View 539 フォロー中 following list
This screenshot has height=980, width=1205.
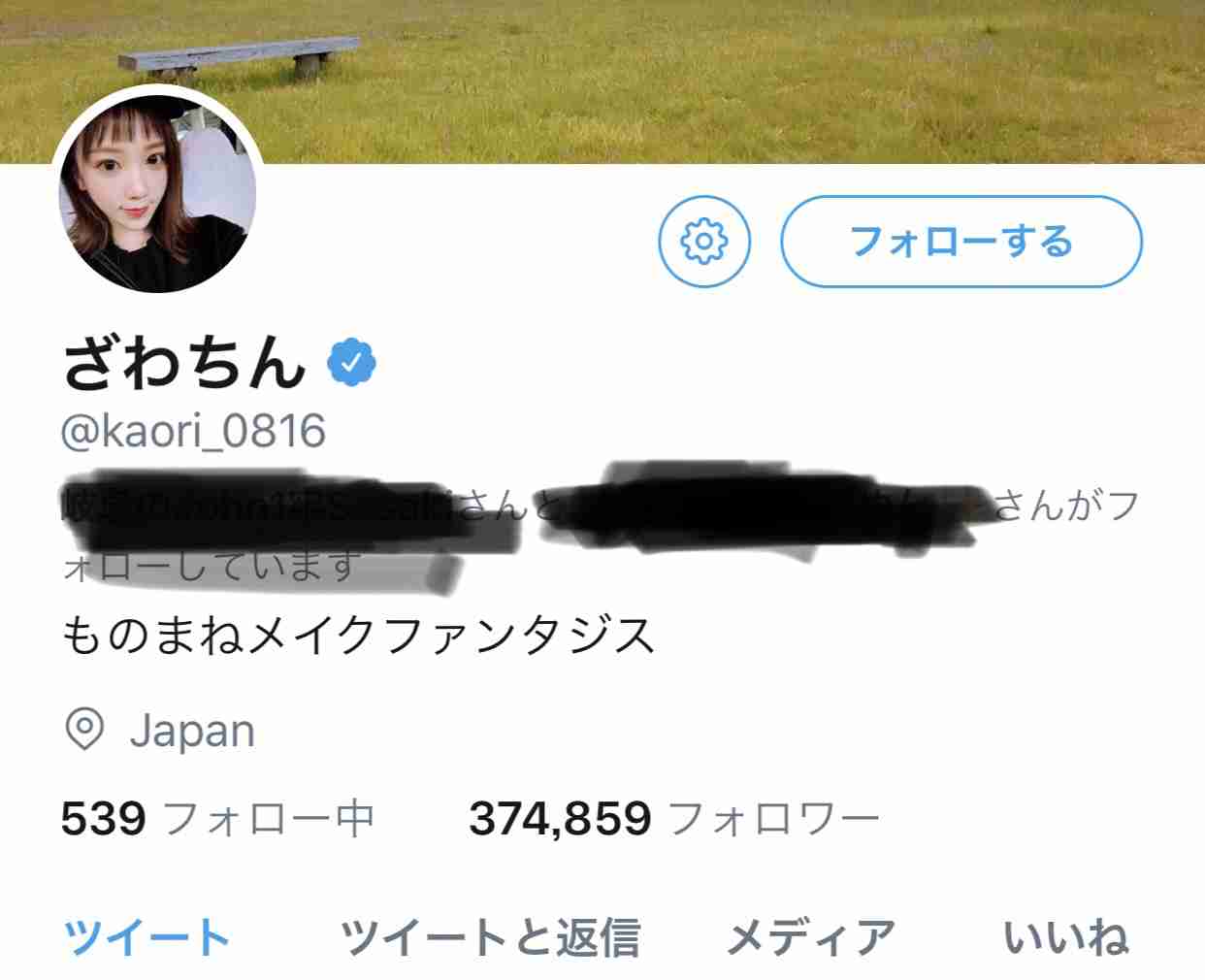click(217, 819)
